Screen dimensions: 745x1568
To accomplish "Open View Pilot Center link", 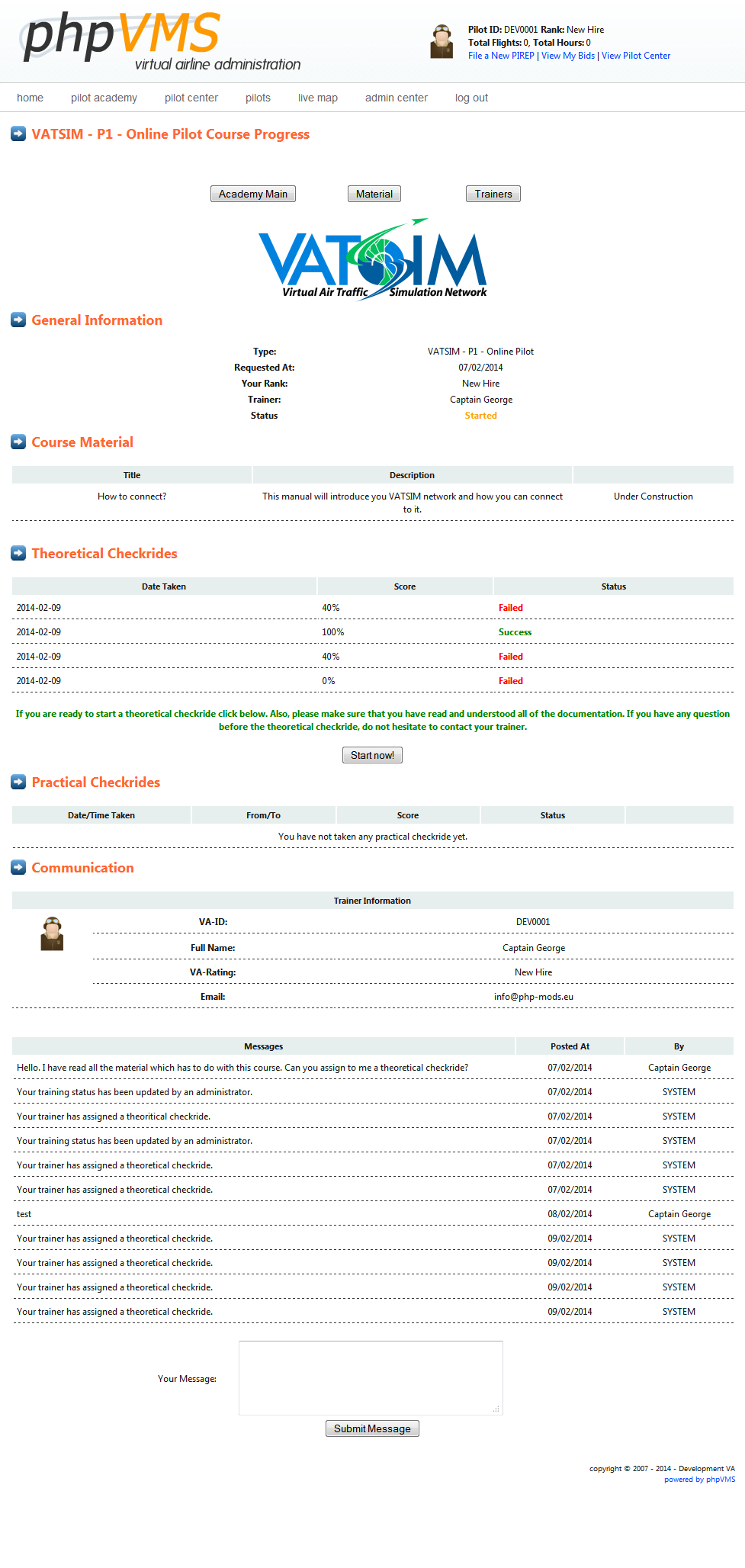I will coord(636,56).
